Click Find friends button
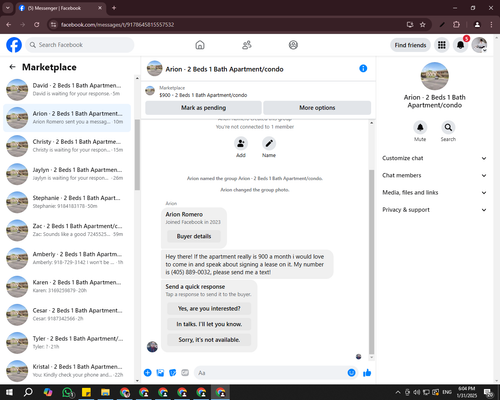Screen dimensions: 500x400 (410, 45)
